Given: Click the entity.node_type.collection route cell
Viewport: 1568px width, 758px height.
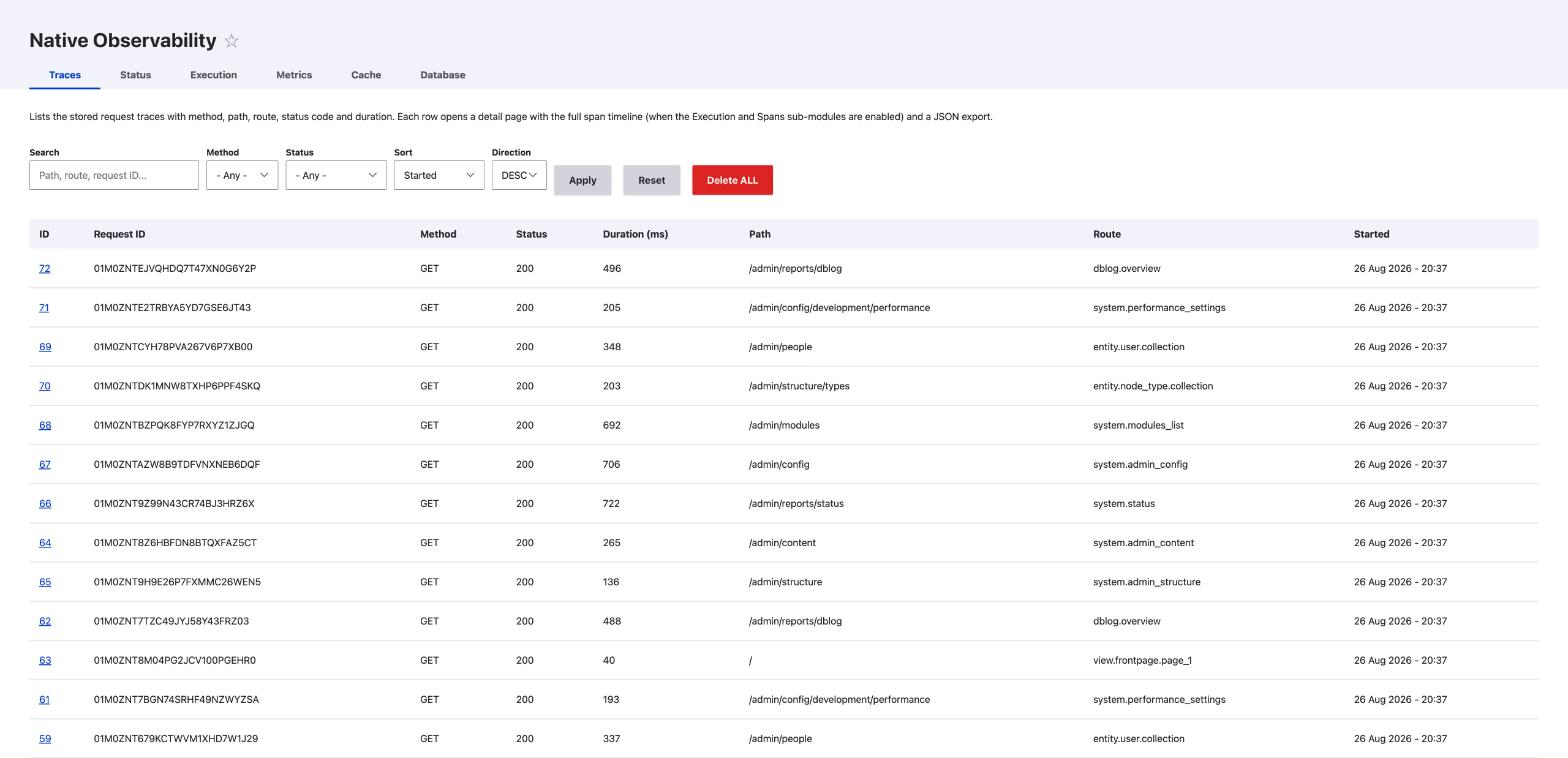Looking at the screenshot, I should (1153, 386).
